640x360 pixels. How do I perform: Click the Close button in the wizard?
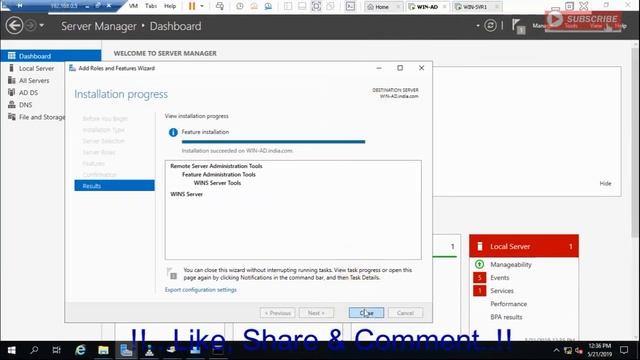coord(366,313)
